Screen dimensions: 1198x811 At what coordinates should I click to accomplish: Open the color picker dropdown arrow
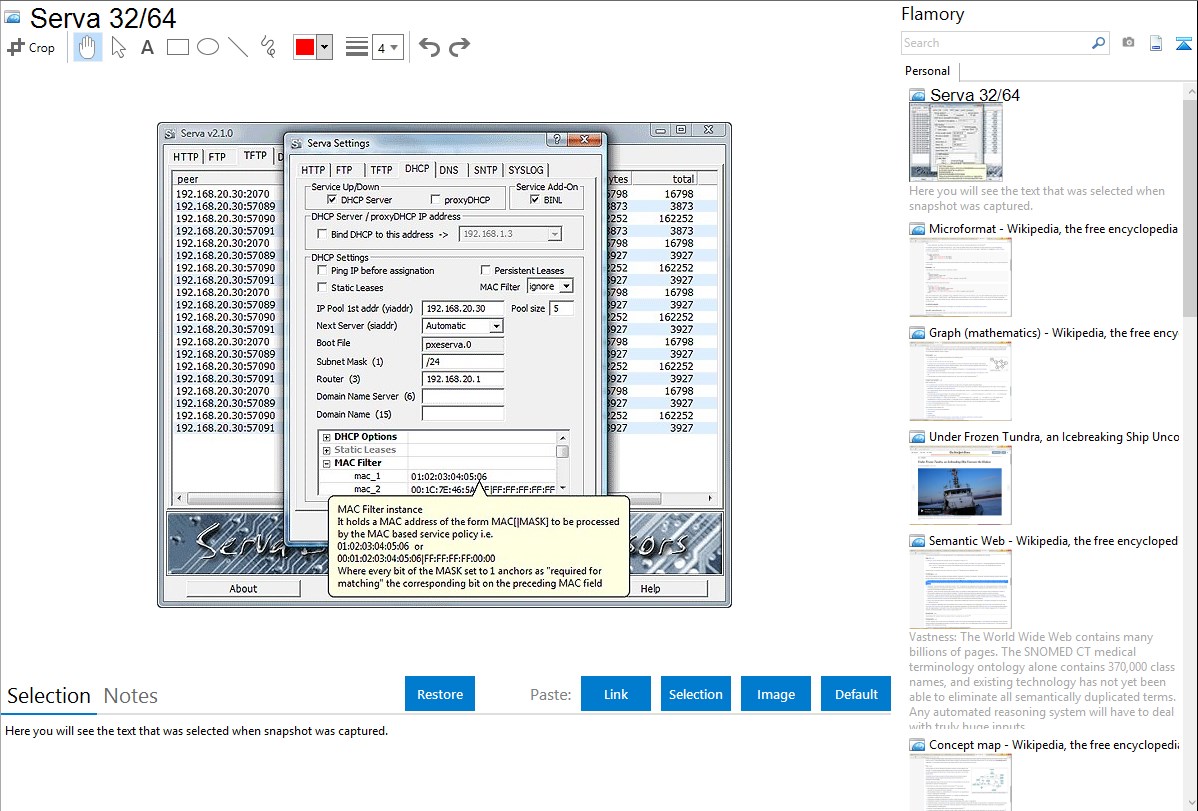324,47
